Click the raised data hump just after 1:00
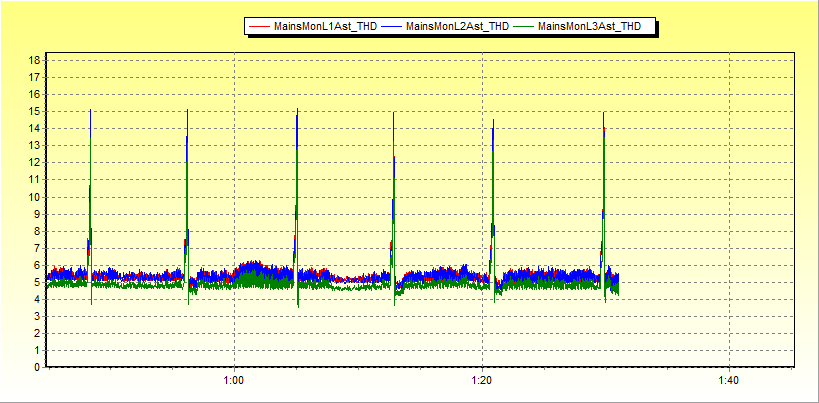Image resolution: width=819 pixels, height=403 pixels. [x=252, y=269]
